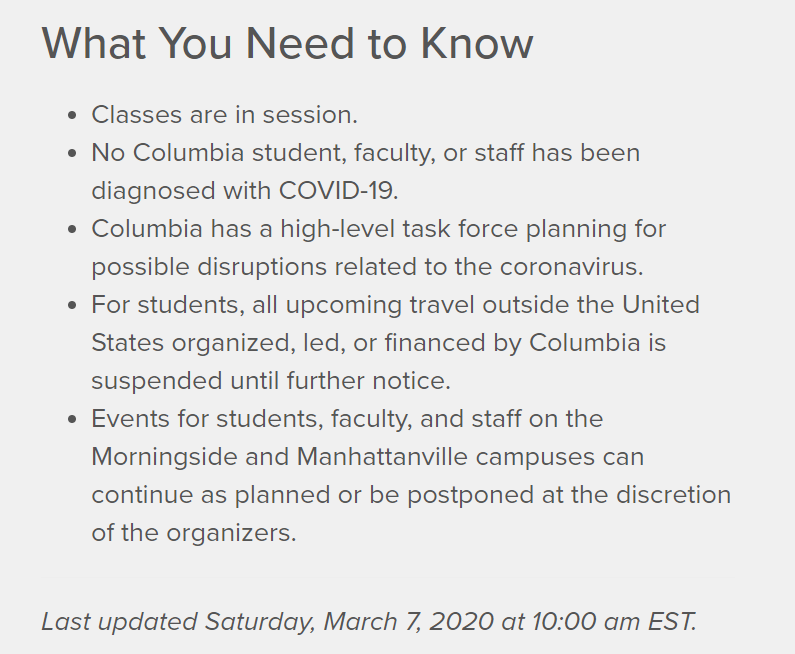Click the bullet dot before "For students"
This screenshot has height=654, width=795.
pos(72,305)
